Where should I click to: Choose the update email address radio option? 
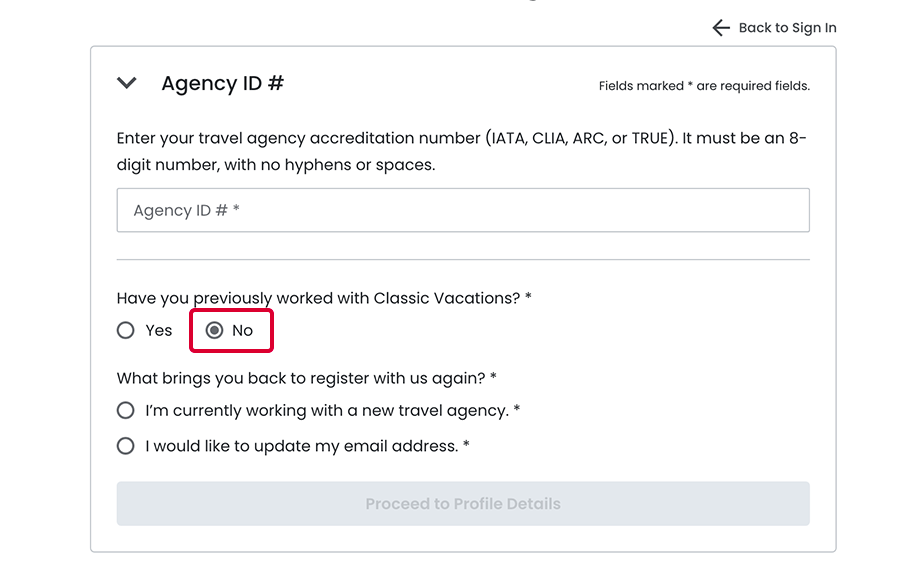126,446
